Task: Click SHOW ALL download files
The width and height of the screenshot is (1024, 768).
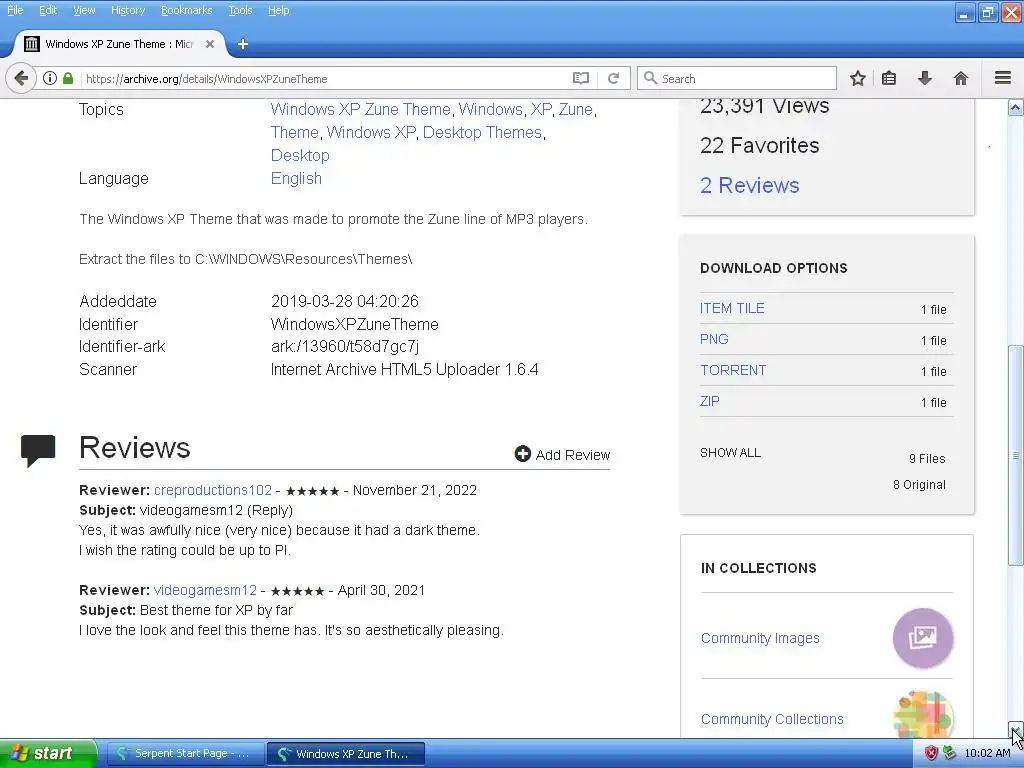Action: [x=730, y=453]
